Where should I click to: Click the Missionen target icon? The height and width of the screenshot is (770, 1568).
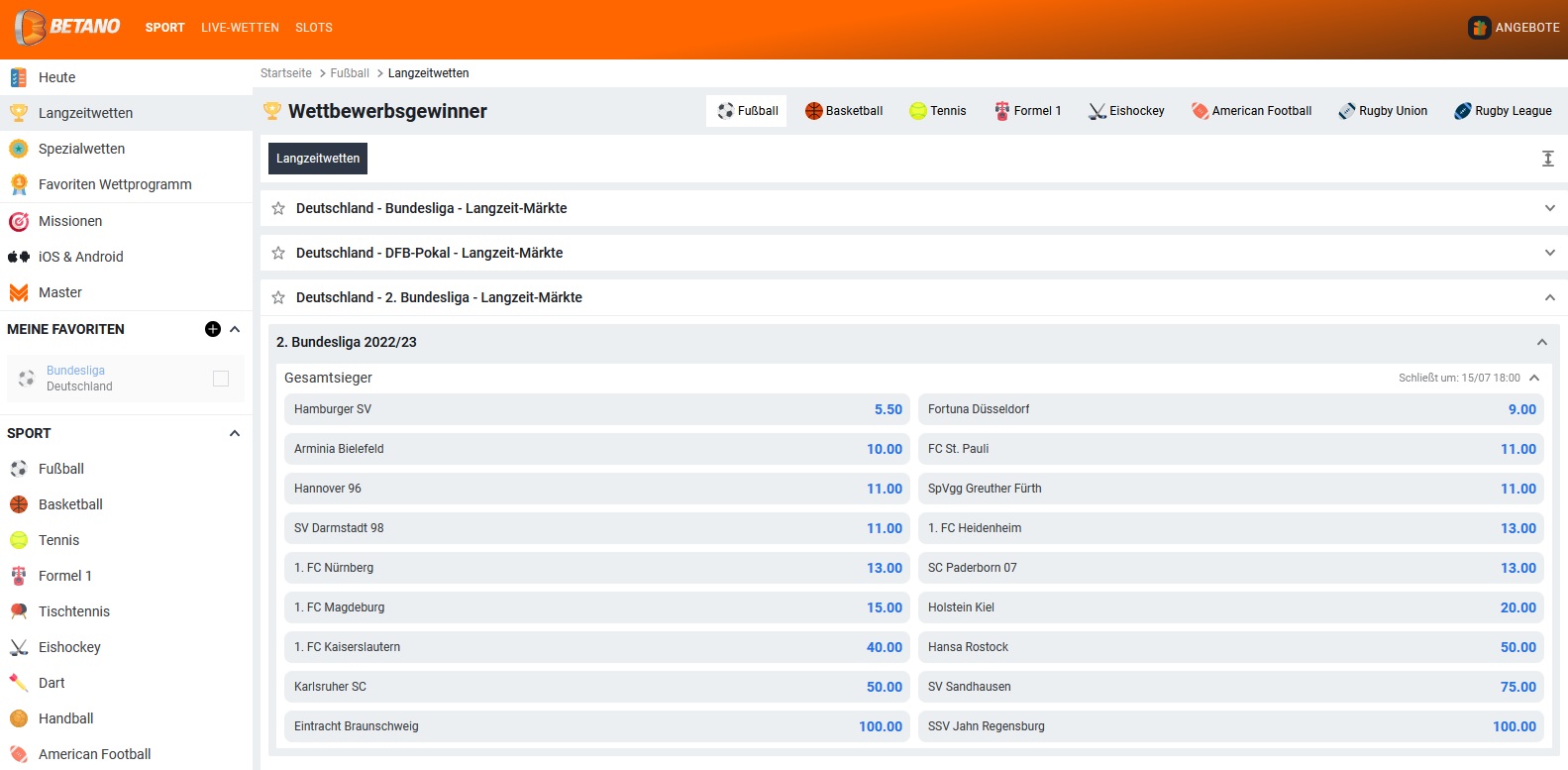(19, 221)
